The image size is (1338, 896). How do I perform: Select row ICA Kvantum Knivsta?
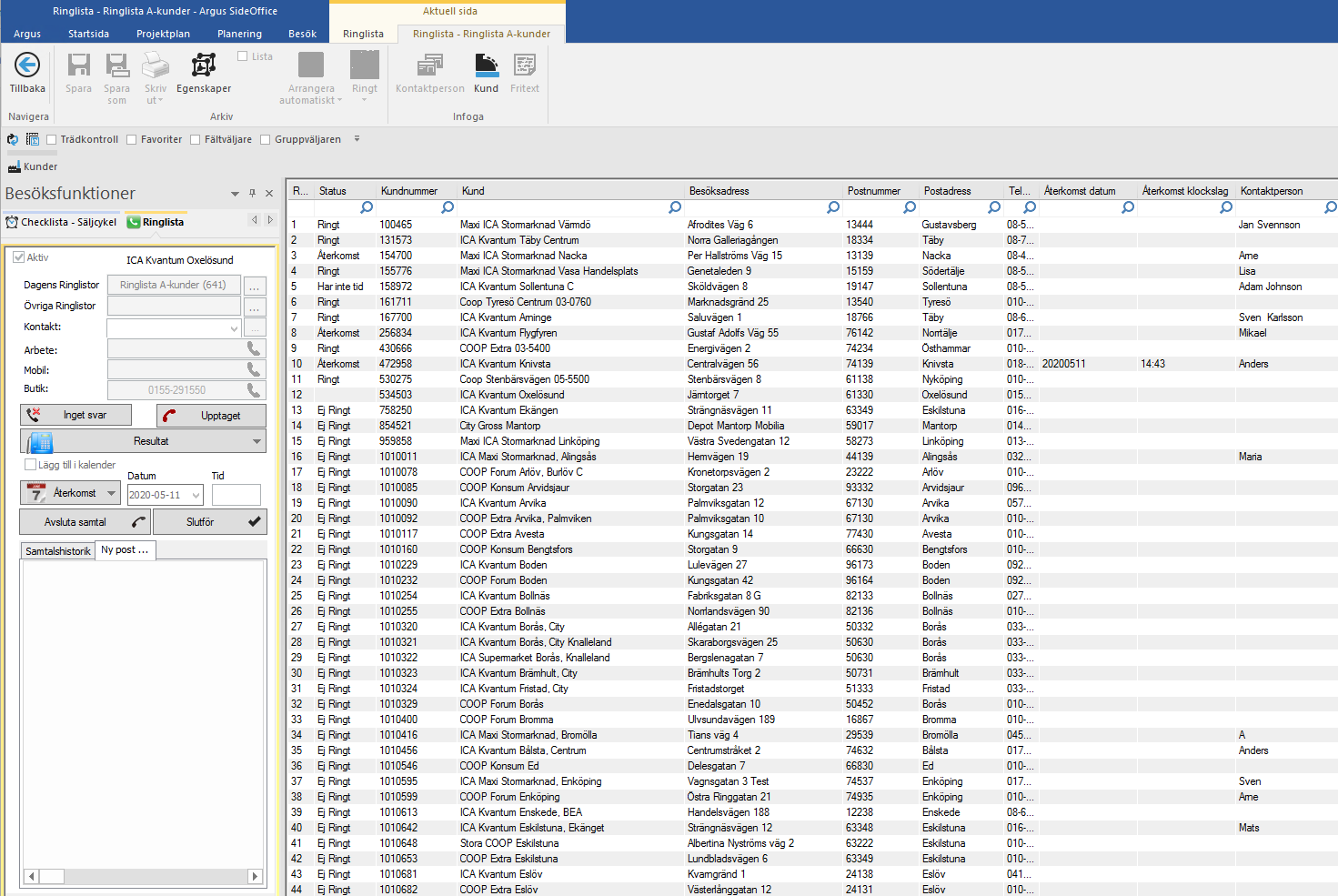812,364
